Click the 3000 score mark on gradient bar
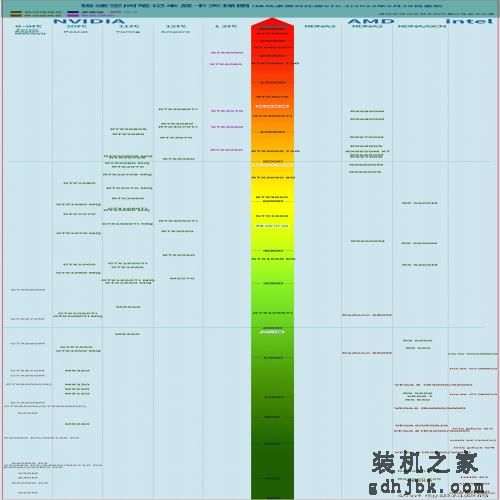Viewport: 500px width, 500px height. point(273,283)
